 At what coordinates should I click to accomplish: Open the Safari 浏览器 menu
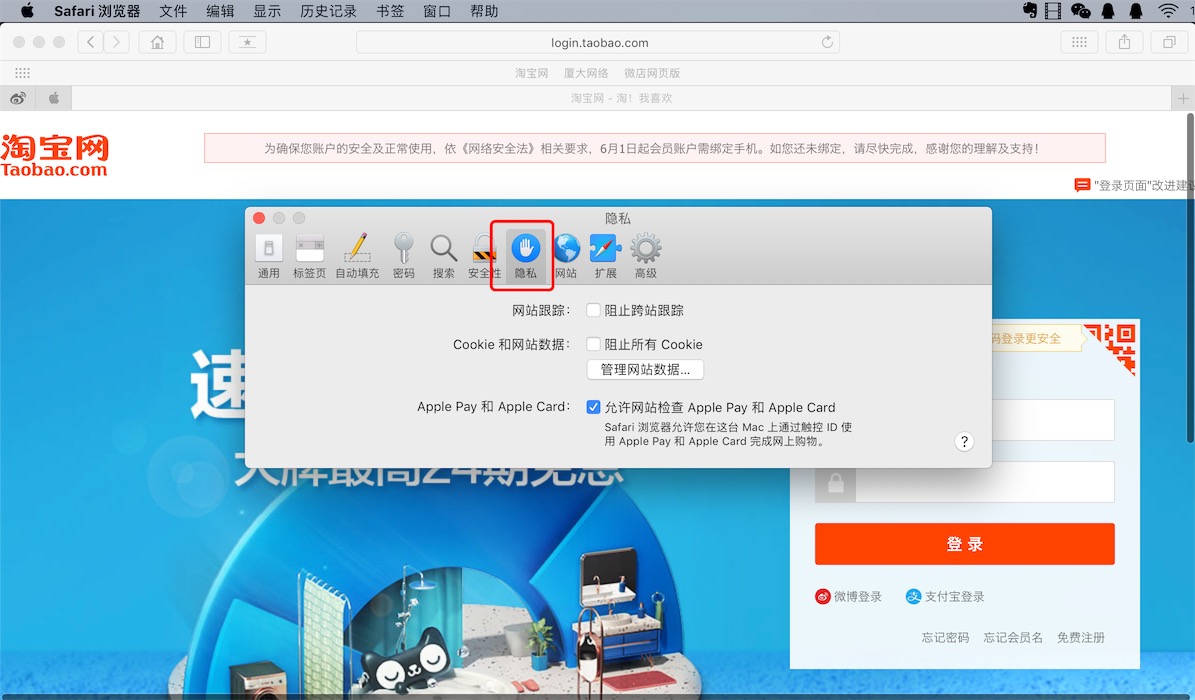(x=97, y=11)
